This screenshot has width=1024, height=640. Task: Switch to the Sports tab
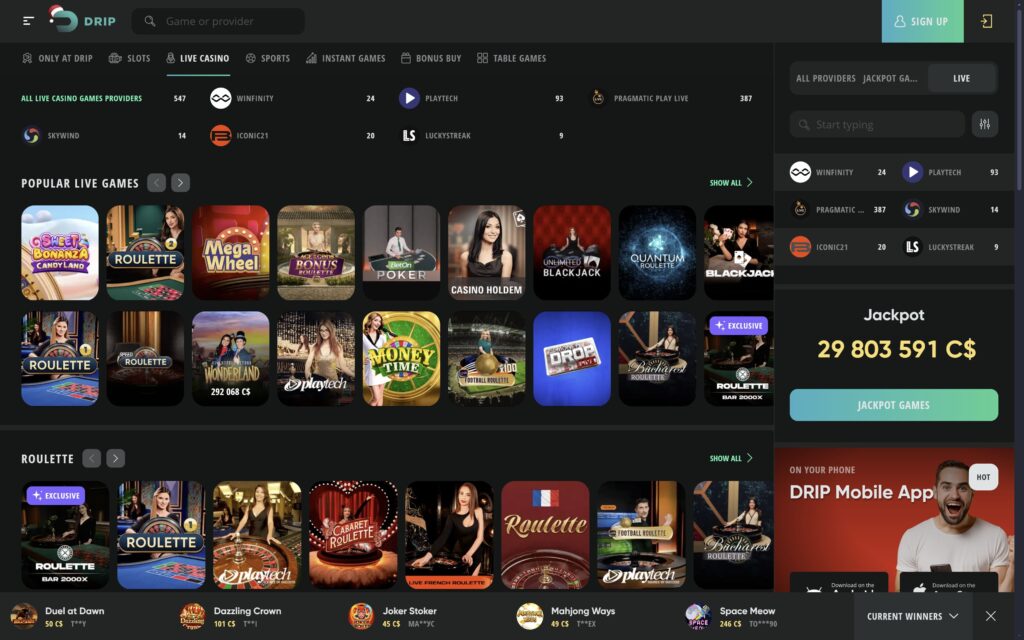click(x=268, y=58)
